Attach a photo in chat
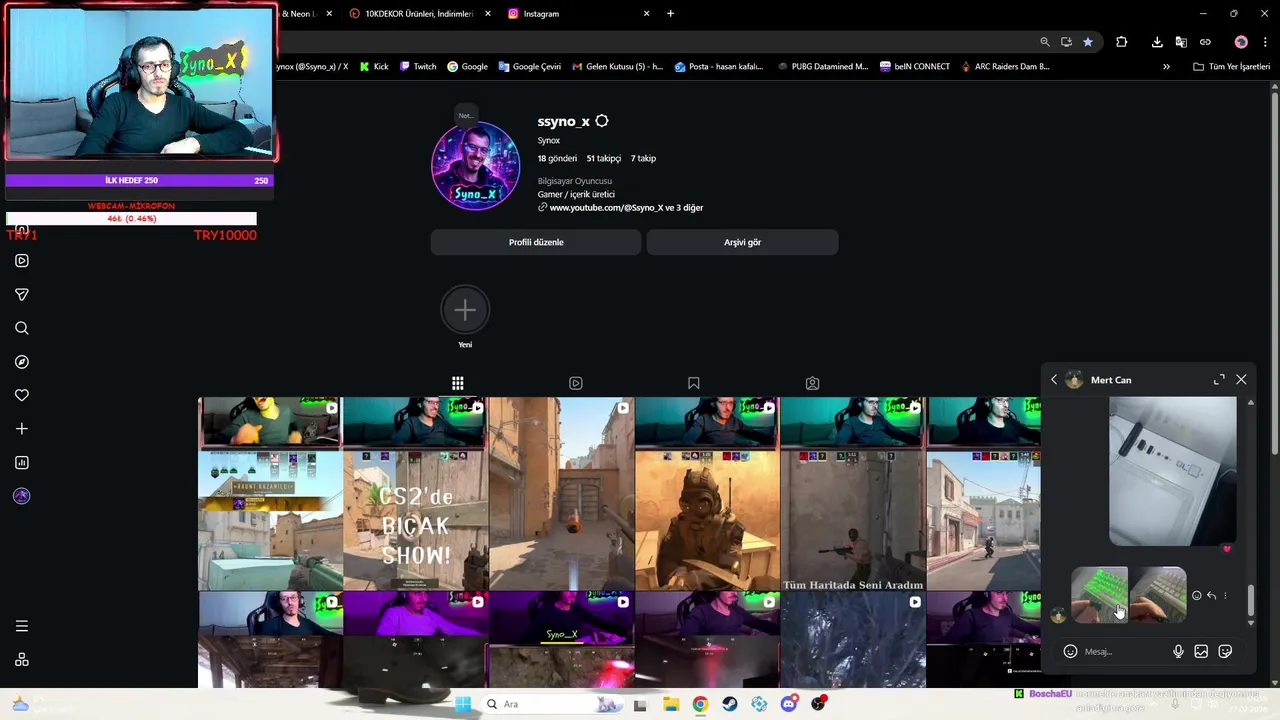Image resolution: width=1280 pixels, height=720 pixels. point(1201,652)
